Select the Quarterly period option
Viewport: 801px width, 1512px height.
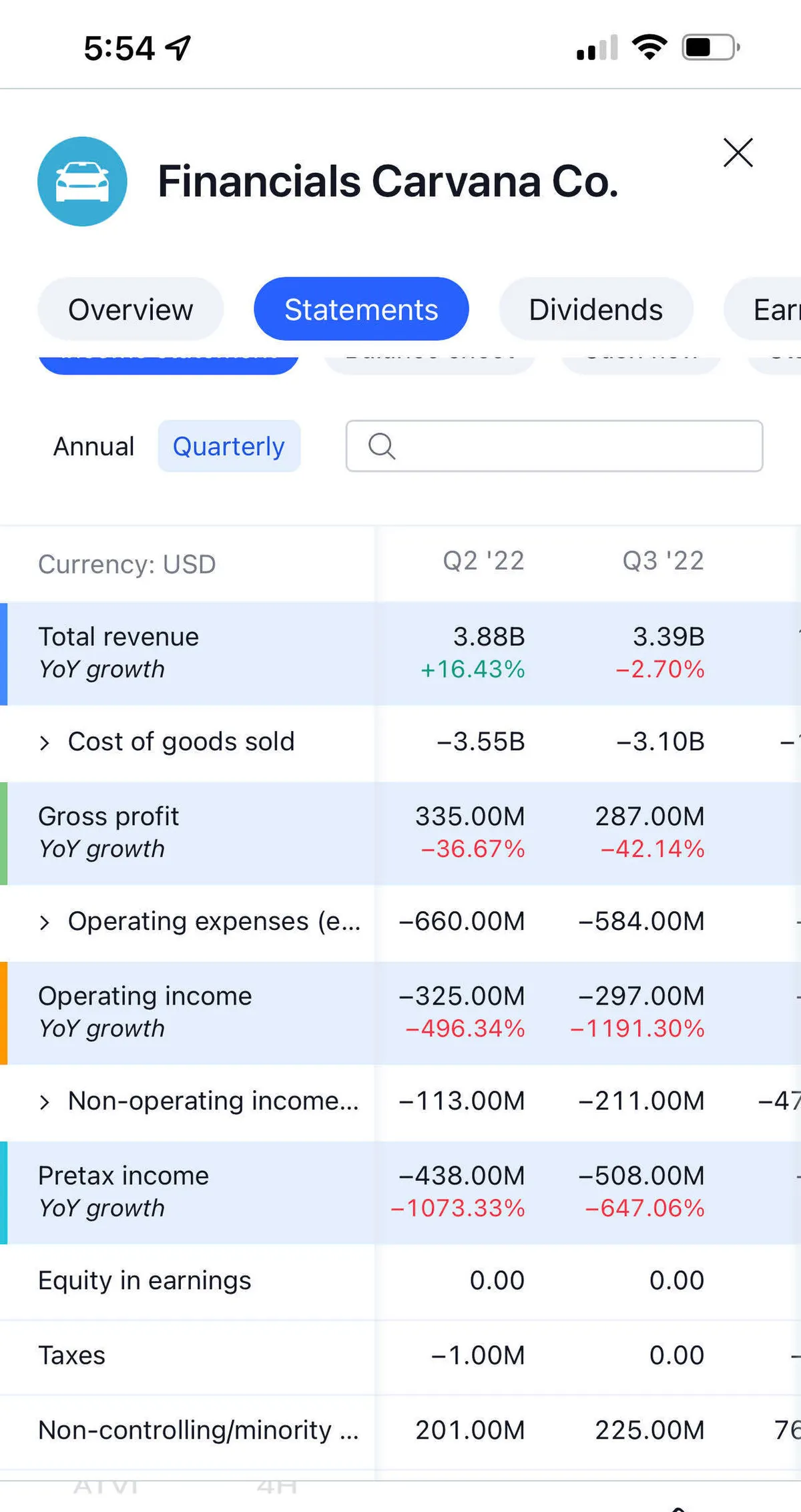click(228, 447)
